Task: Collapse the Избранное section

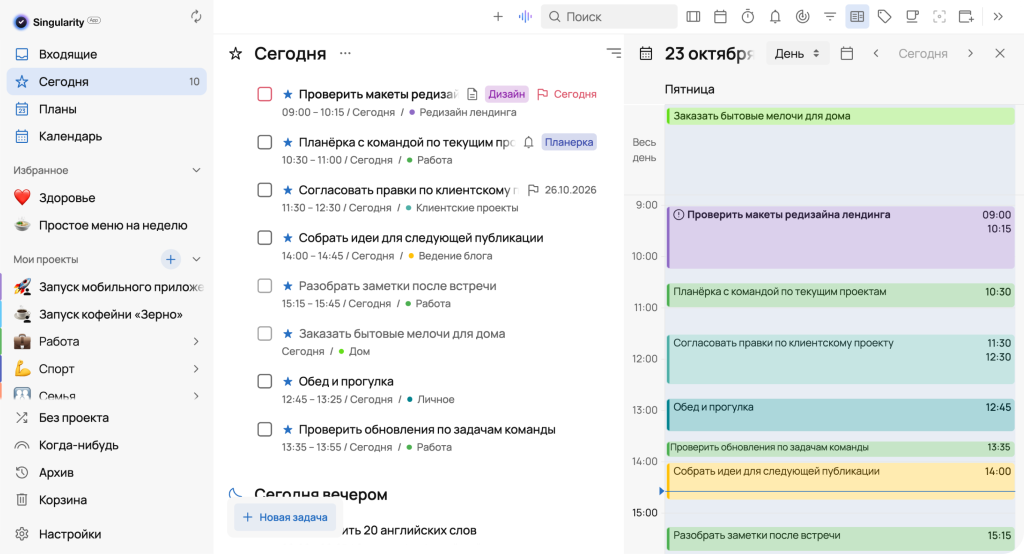Action: 196,171
